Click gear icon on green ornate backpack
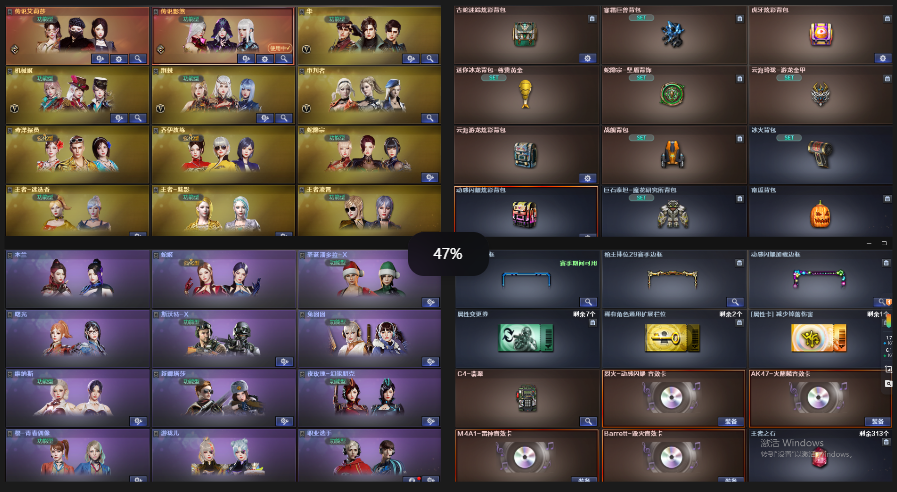The image size is (897, 492). pyautogui.click(x=588, y=58)
